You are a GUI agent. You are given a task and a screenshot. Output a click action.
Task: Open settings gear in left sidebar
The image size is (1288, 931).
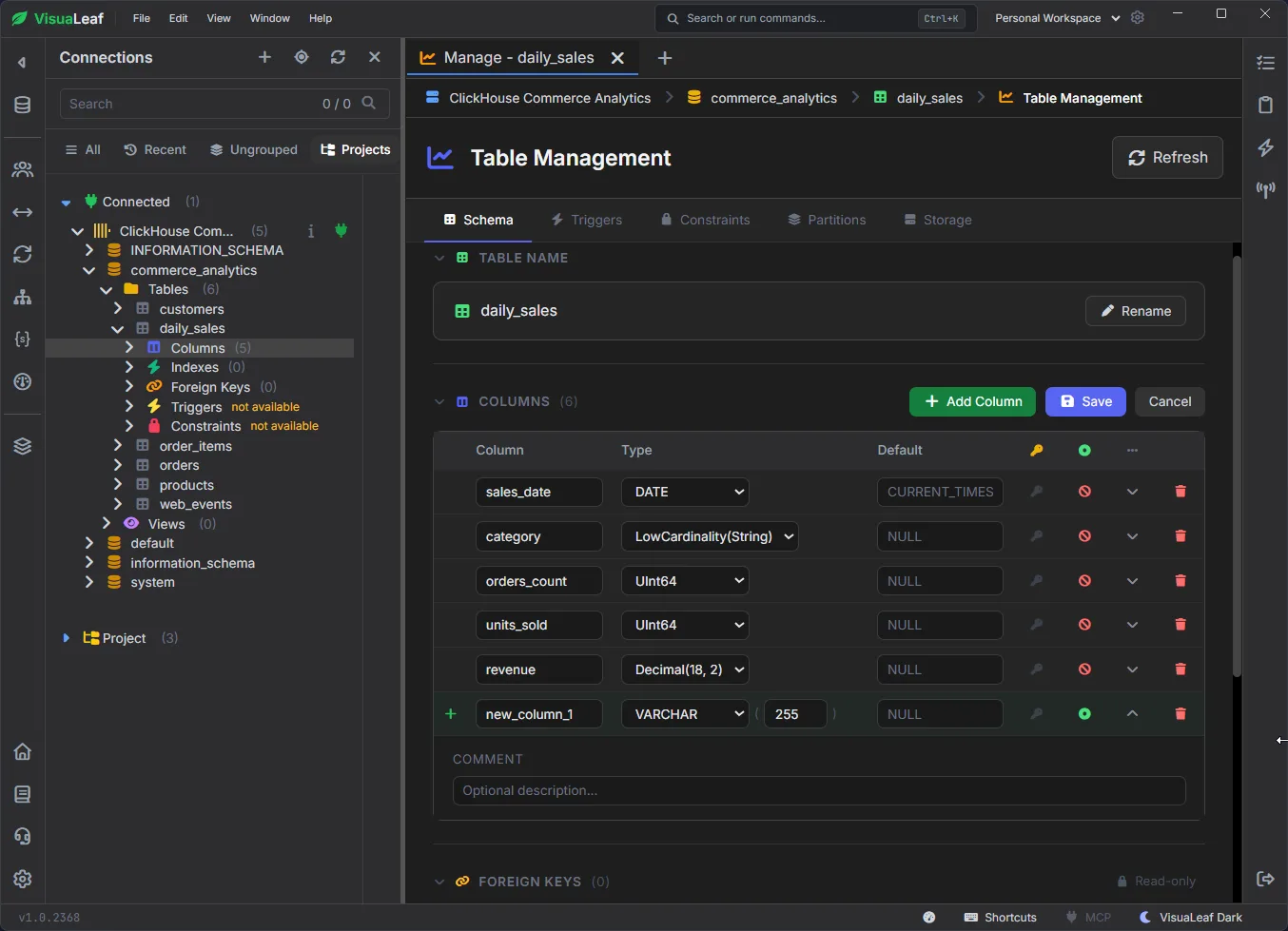(x=23, y=879)
